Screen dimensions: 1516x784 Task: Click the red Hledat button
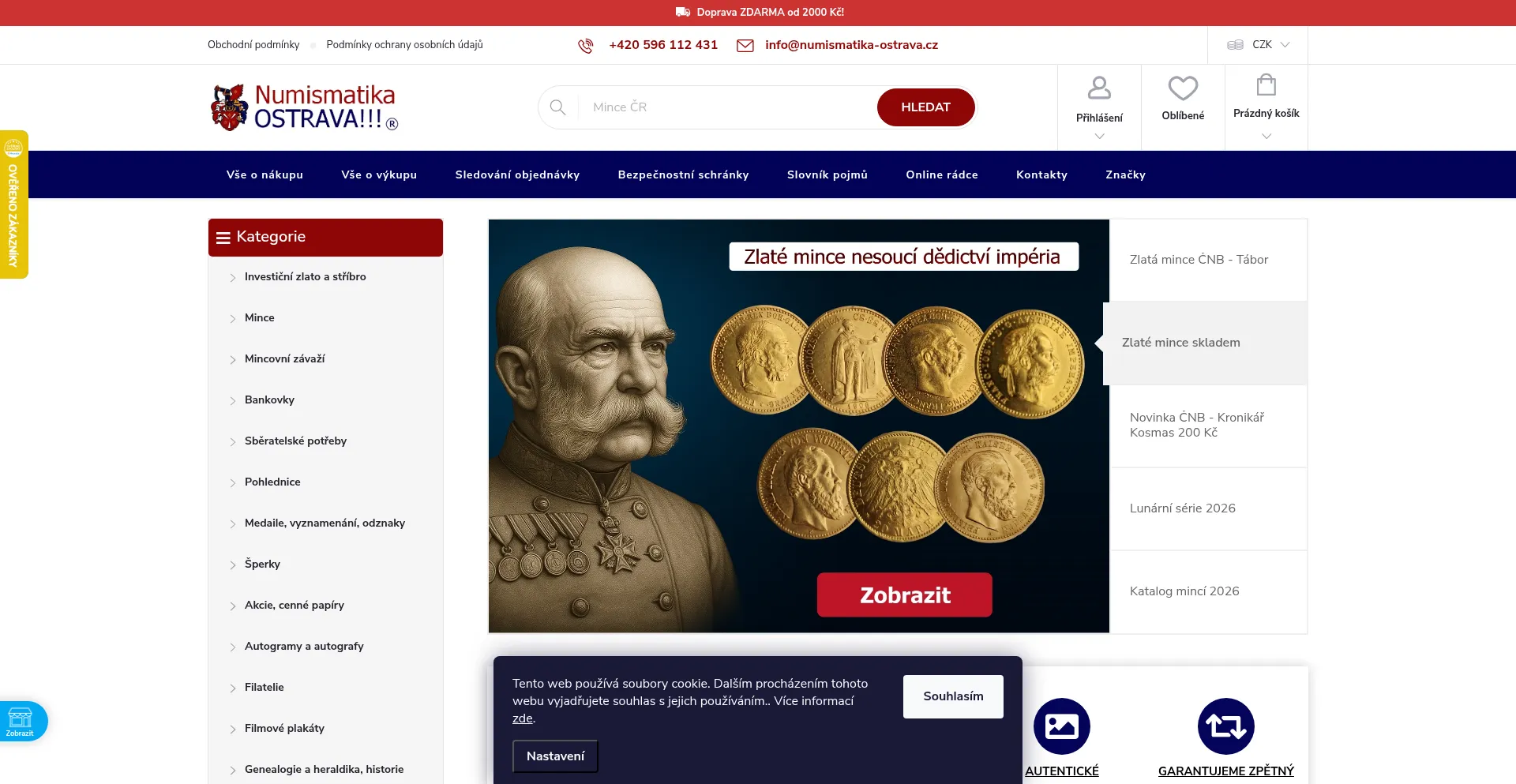coord(926,107)
